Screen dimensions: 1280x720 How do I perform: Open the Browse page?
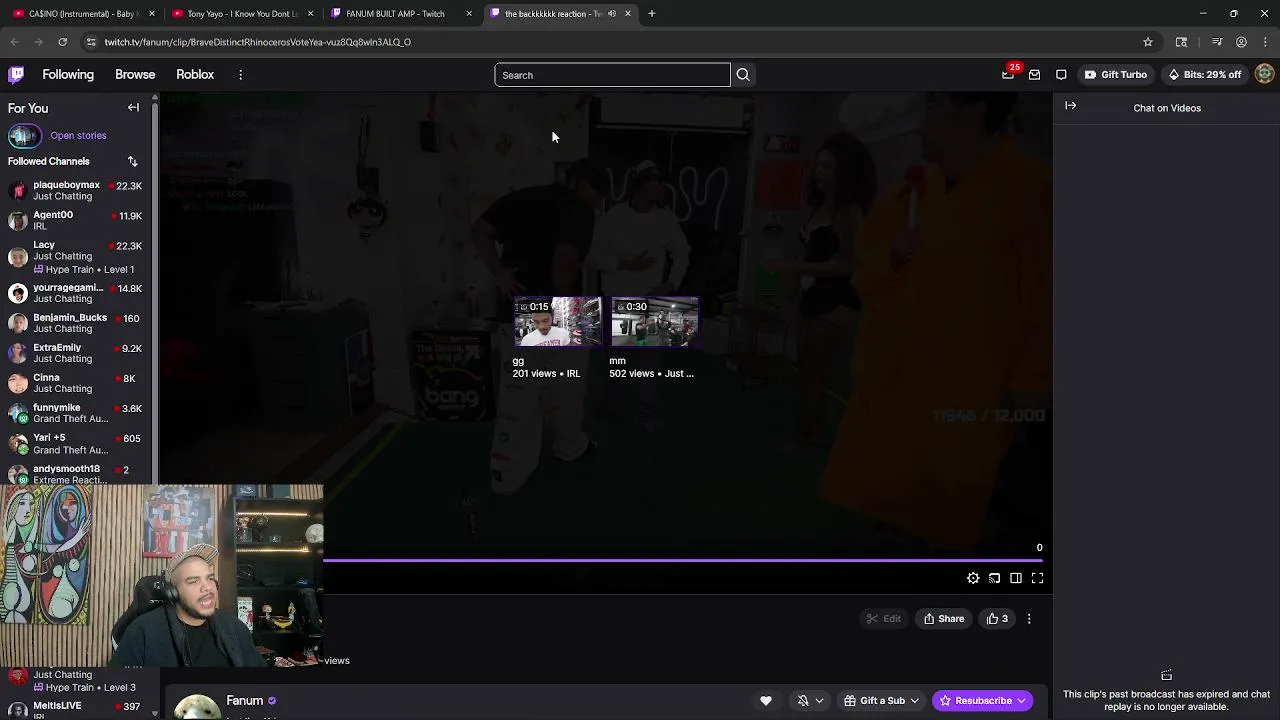tap(135, 74)
